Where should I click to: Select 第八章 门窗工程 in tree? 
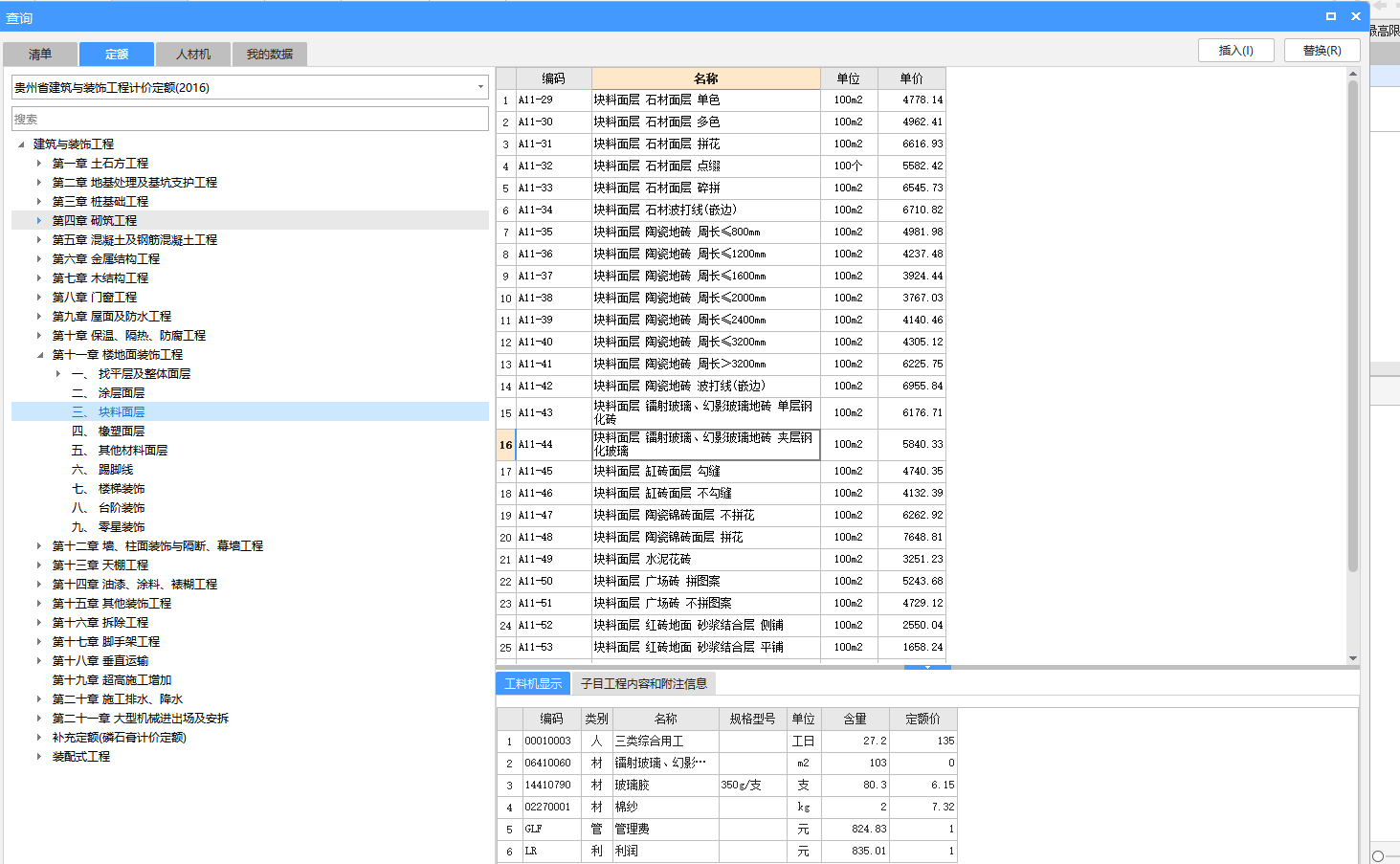click(x=94, y=298)
